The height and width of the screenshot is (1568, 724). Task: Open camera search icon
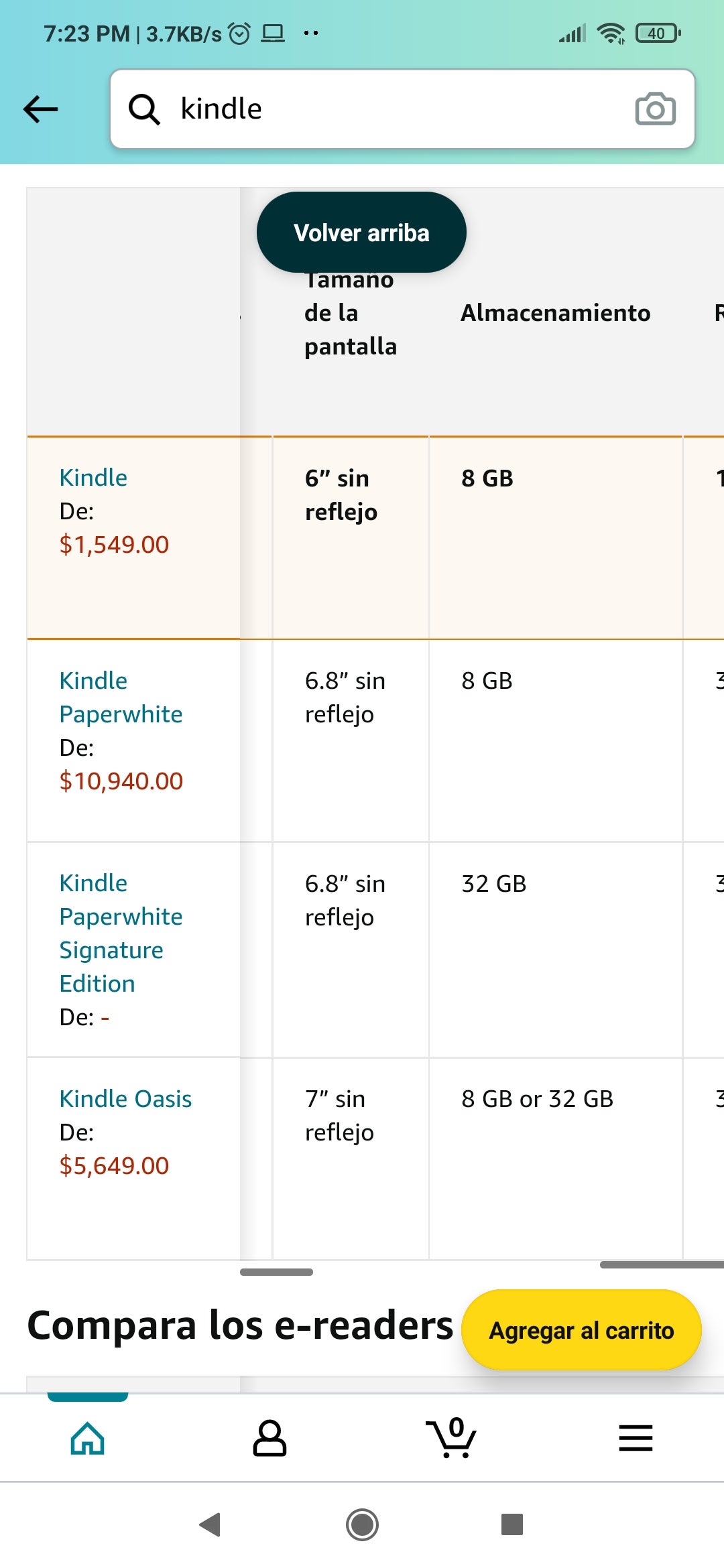(655, 109)
